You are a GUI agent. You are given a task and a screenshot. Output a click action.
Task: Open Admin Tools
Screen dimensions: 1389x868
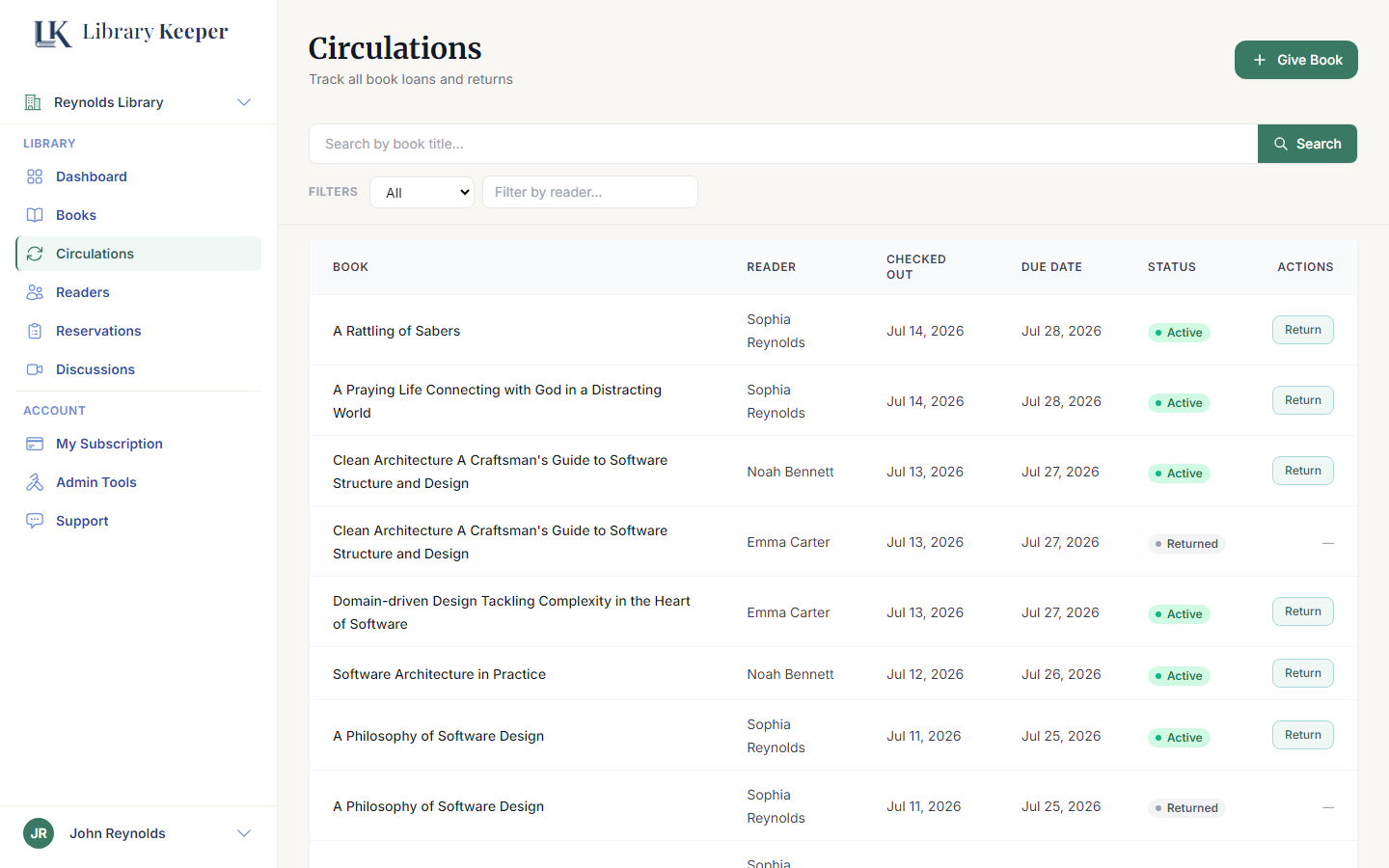click(x=139, y=482)
